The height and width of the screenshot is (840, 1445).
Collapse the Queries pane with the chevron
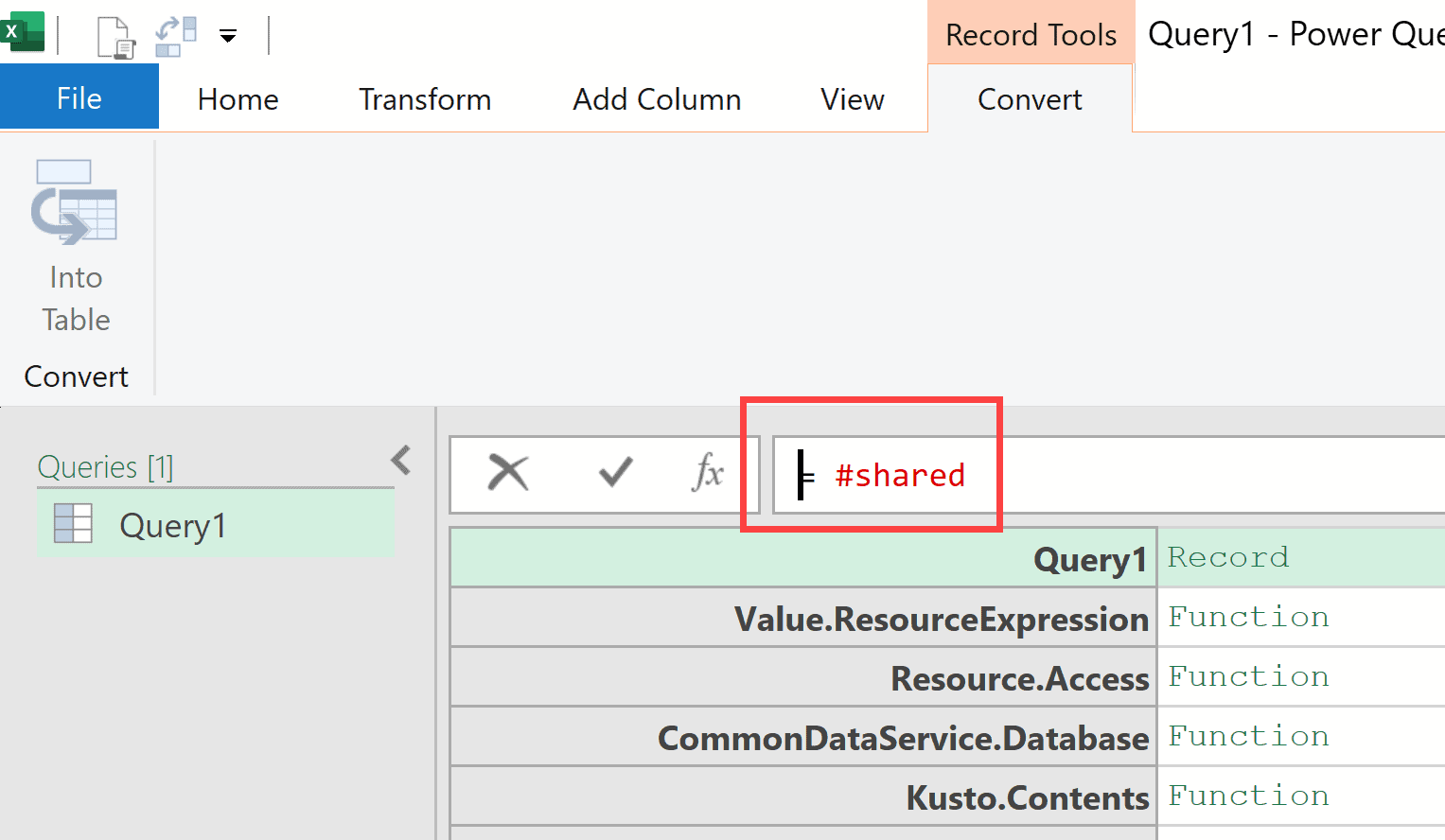401,461
